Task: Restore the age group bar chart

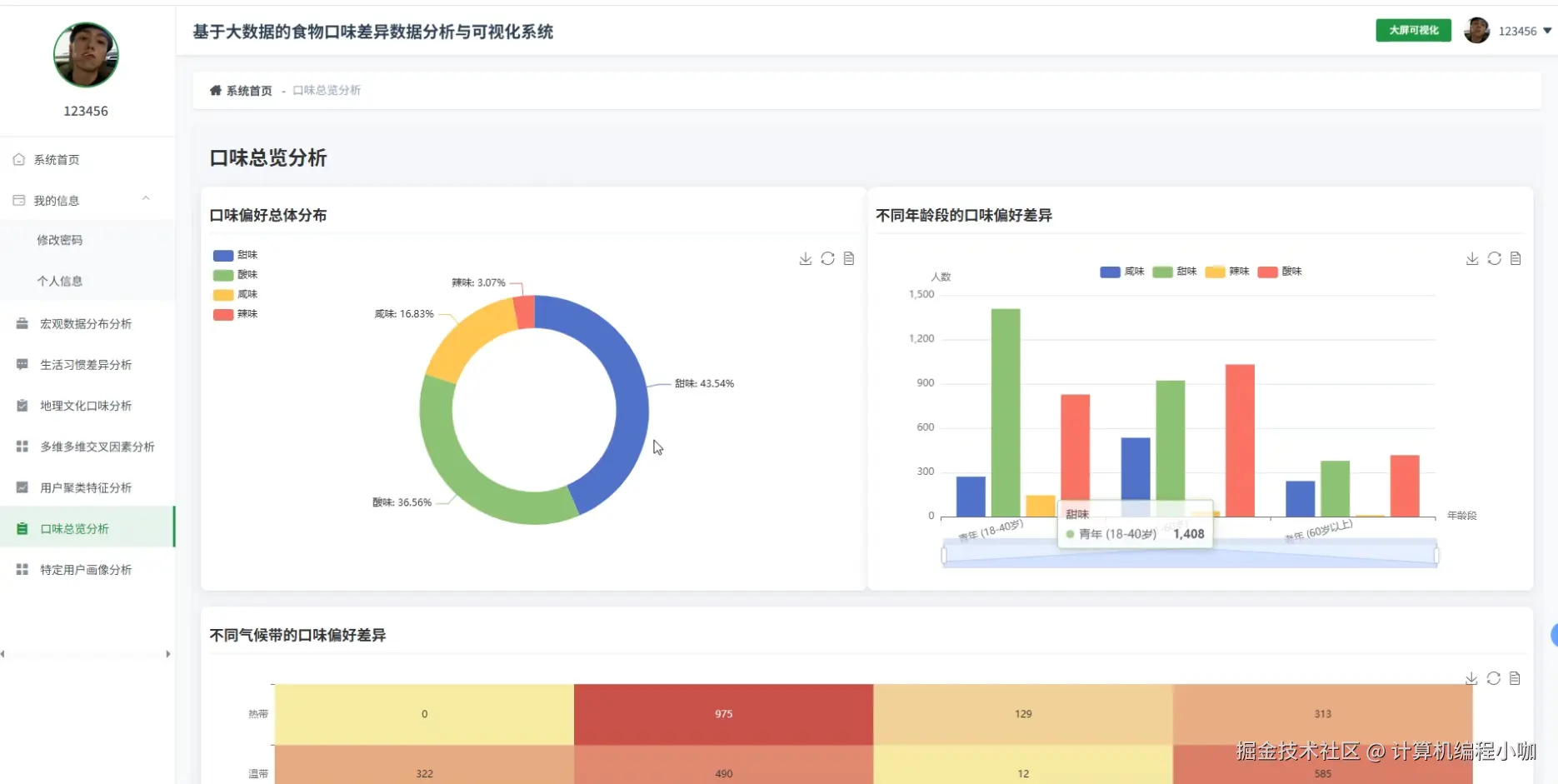Action: point(1495,259)
